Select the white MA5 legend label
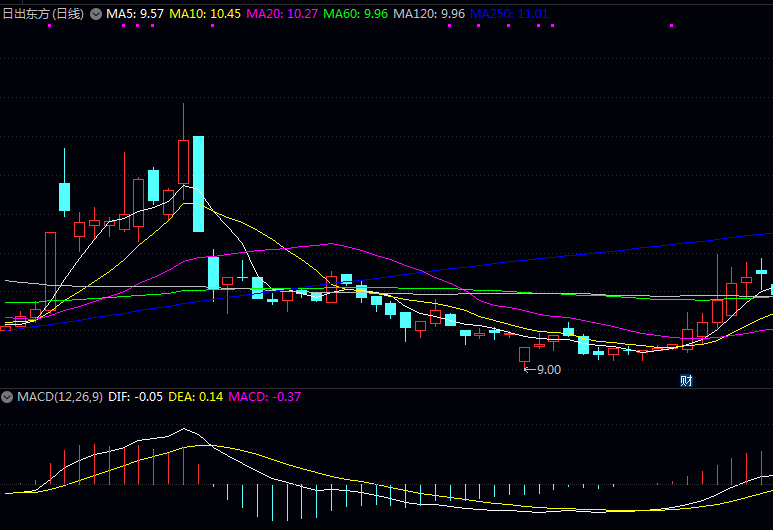773x530 pixels. click(x=136, y=14)
